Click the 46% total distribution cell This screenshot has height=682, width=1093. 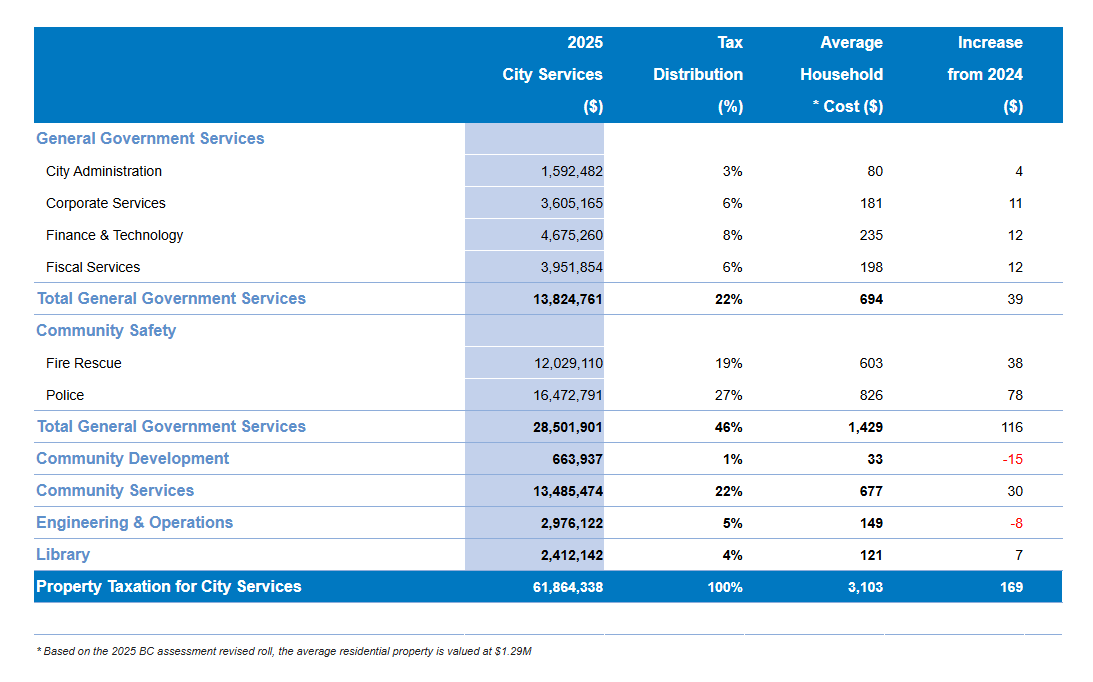coord(728,427)
